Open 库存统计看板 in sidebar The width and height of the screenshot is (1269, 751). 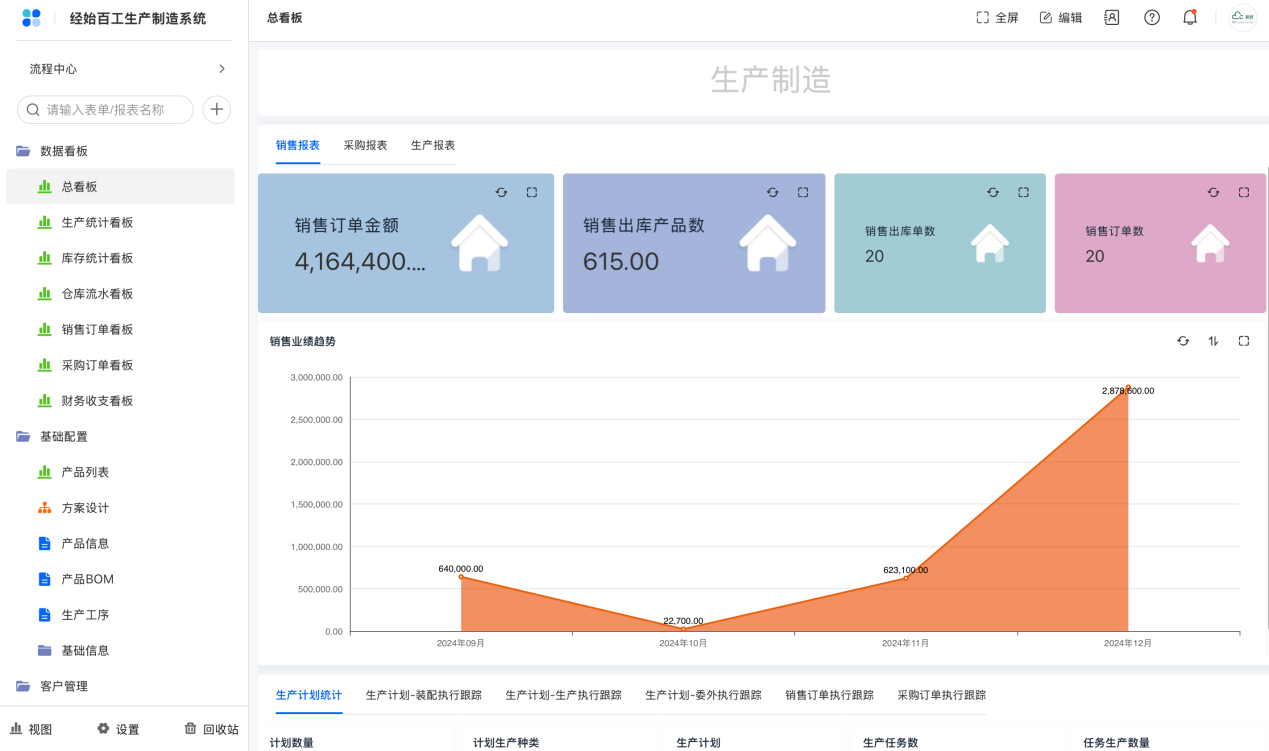(x=97, y=258)
